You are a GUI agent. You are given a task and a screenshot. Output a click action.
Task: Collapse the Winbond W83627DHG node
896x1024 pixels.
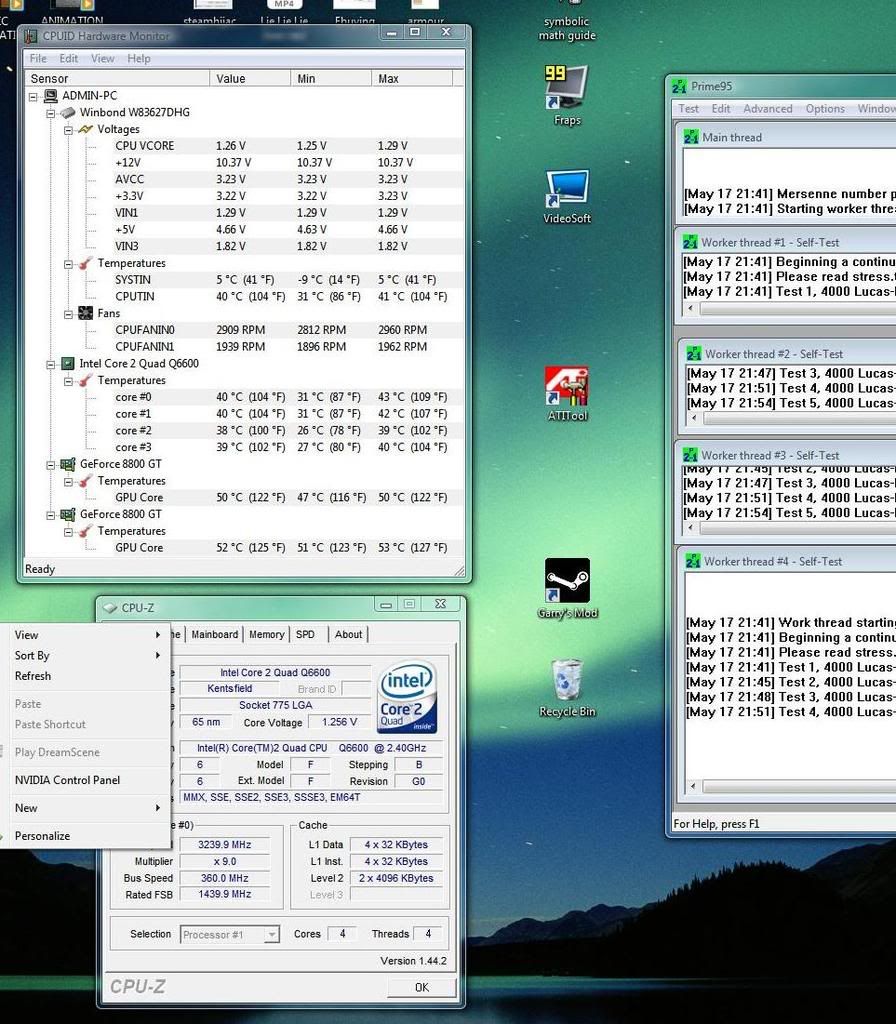point(50,113)
